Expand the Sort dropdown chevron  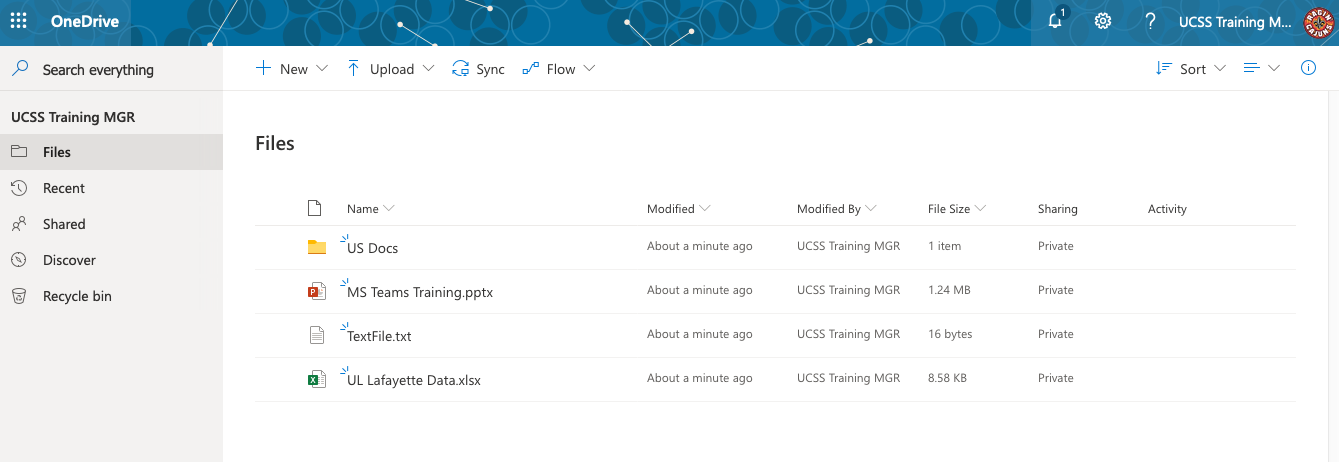coord(1220,68)
